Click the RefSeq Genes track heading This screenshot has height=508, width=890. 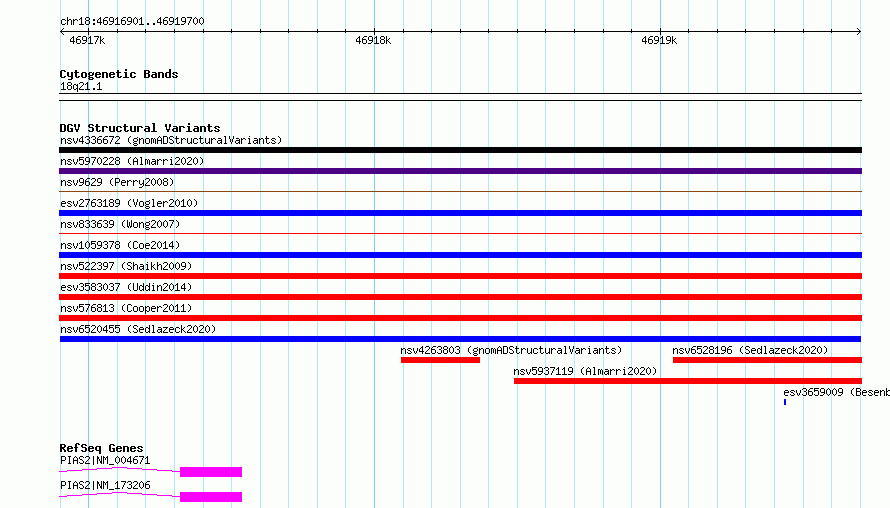(101, 448)
